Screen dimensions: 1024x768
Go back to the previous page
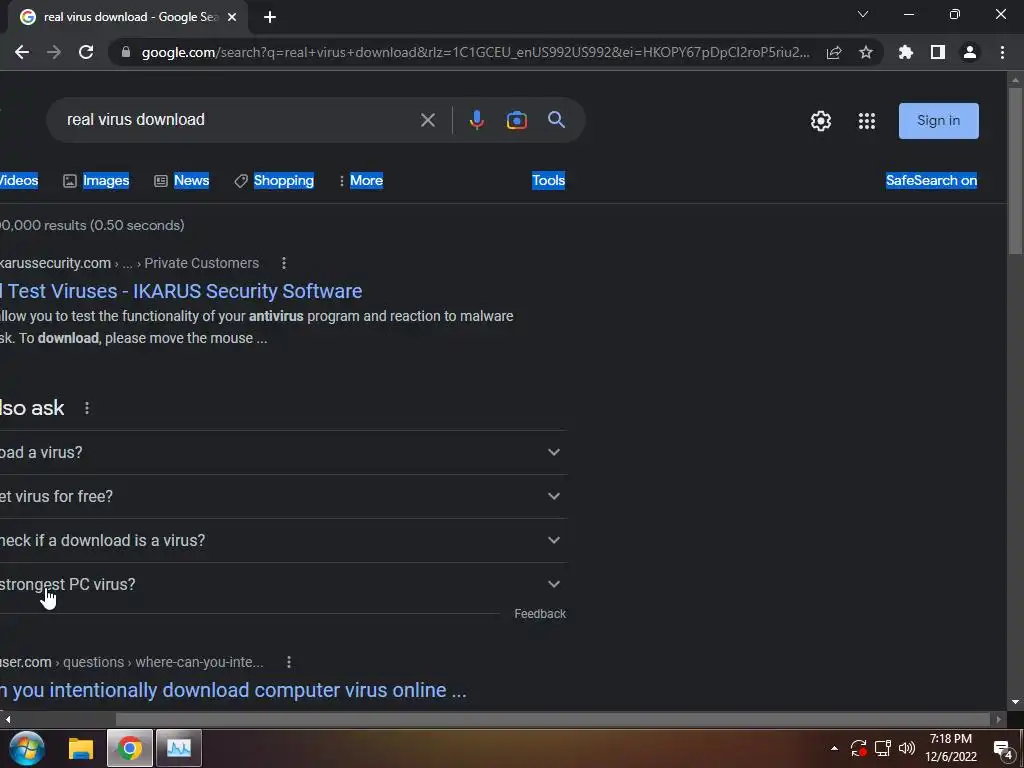[22, 52]
